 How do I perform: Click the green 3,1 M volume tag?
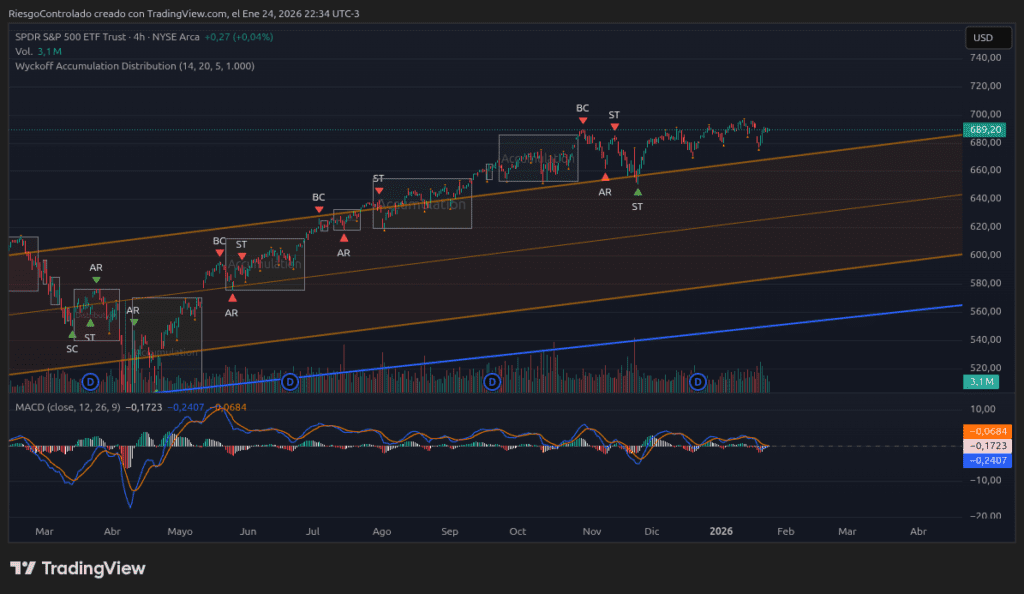coord(981,382)
